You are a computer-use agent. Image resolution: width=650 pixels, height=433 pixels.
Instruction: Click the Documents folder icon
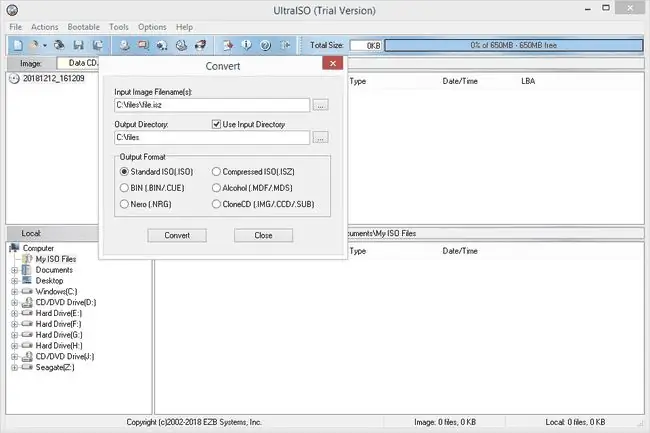[27, 270]
